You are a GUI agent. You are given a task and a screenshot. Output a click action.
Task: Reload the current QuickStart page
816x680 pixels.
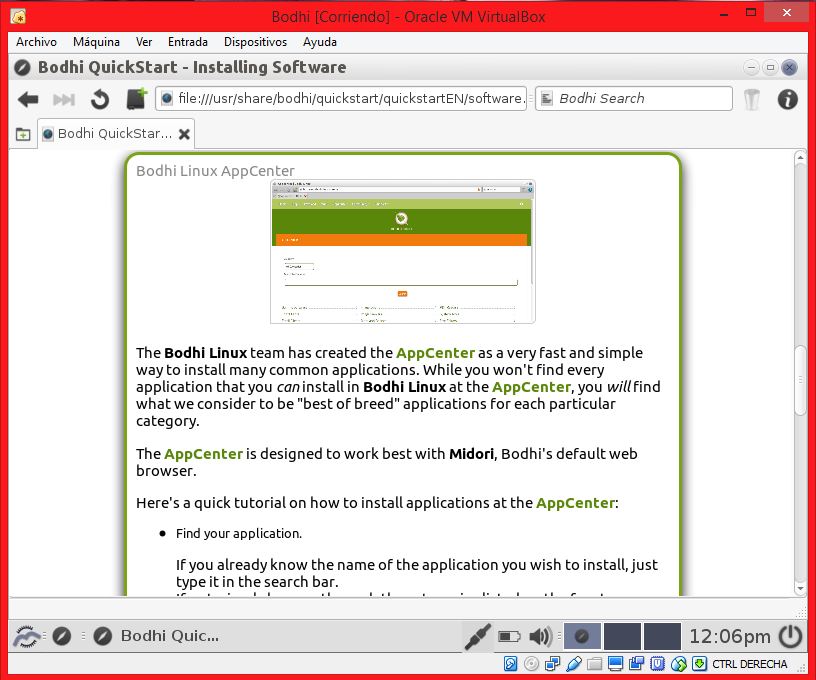100,99
